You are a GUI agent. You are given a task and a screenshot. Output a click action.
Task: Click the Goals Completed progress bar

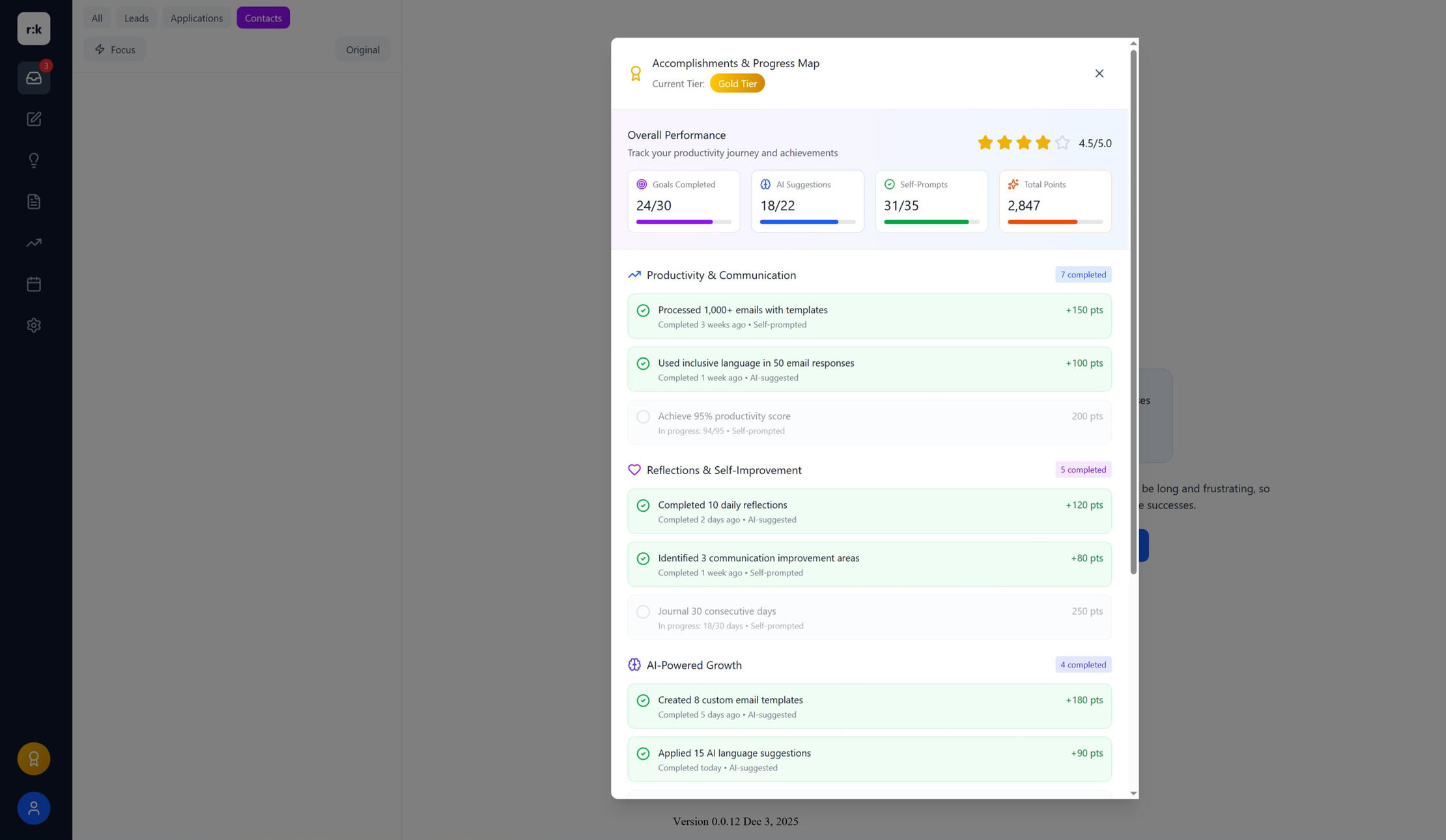pos(683,222)
